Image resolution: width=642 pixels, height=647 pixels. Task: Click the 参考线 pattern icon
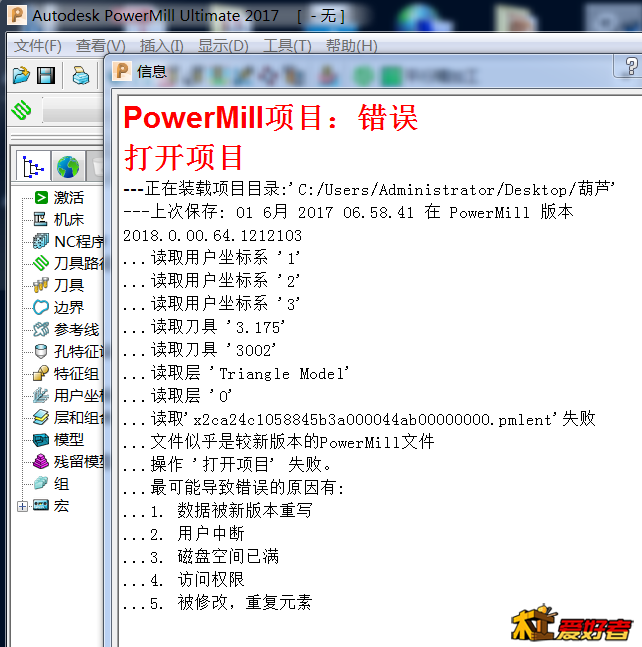(x=40, y=329)
